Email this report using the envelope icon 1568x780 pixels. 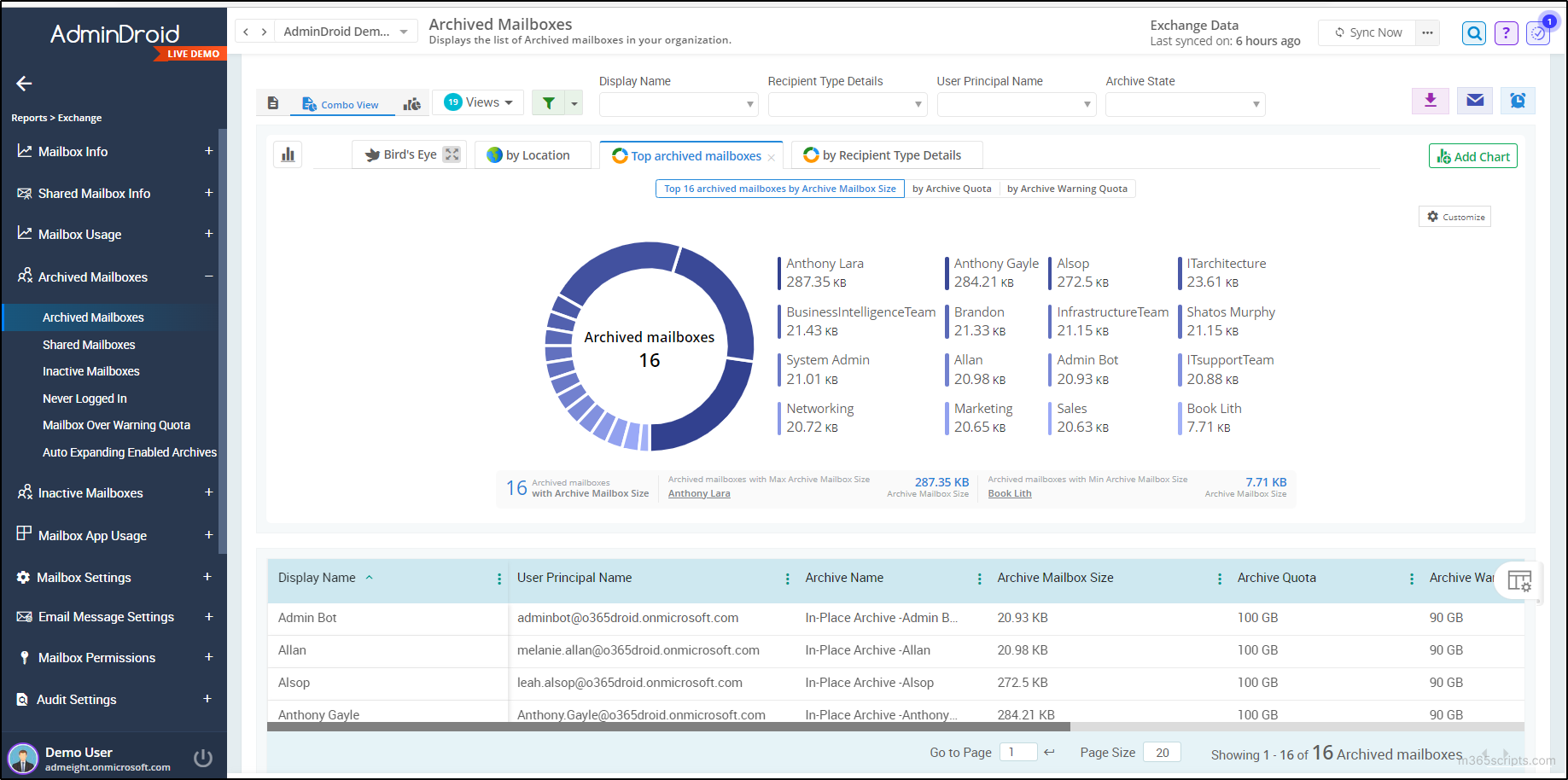pos(1474,100)
